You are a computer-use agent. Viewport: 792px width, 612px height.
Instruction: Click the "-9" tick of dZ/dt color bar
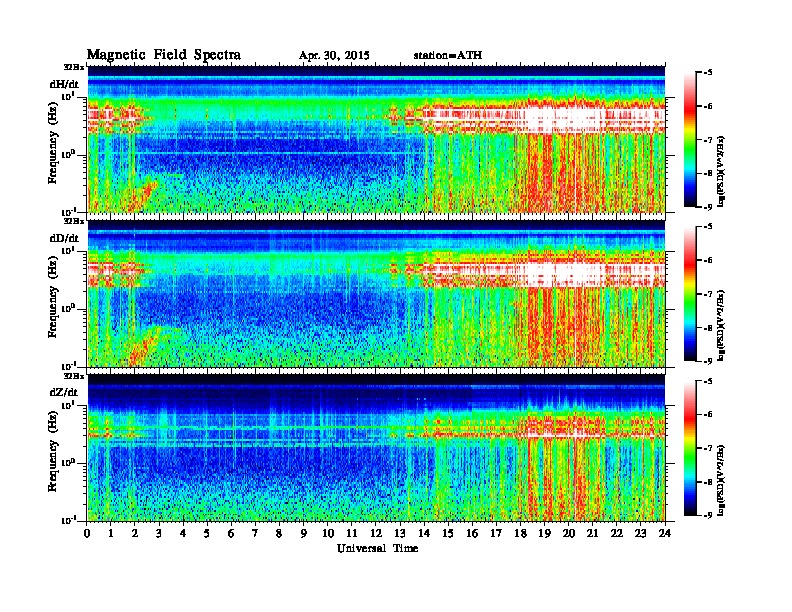point(708,515)
